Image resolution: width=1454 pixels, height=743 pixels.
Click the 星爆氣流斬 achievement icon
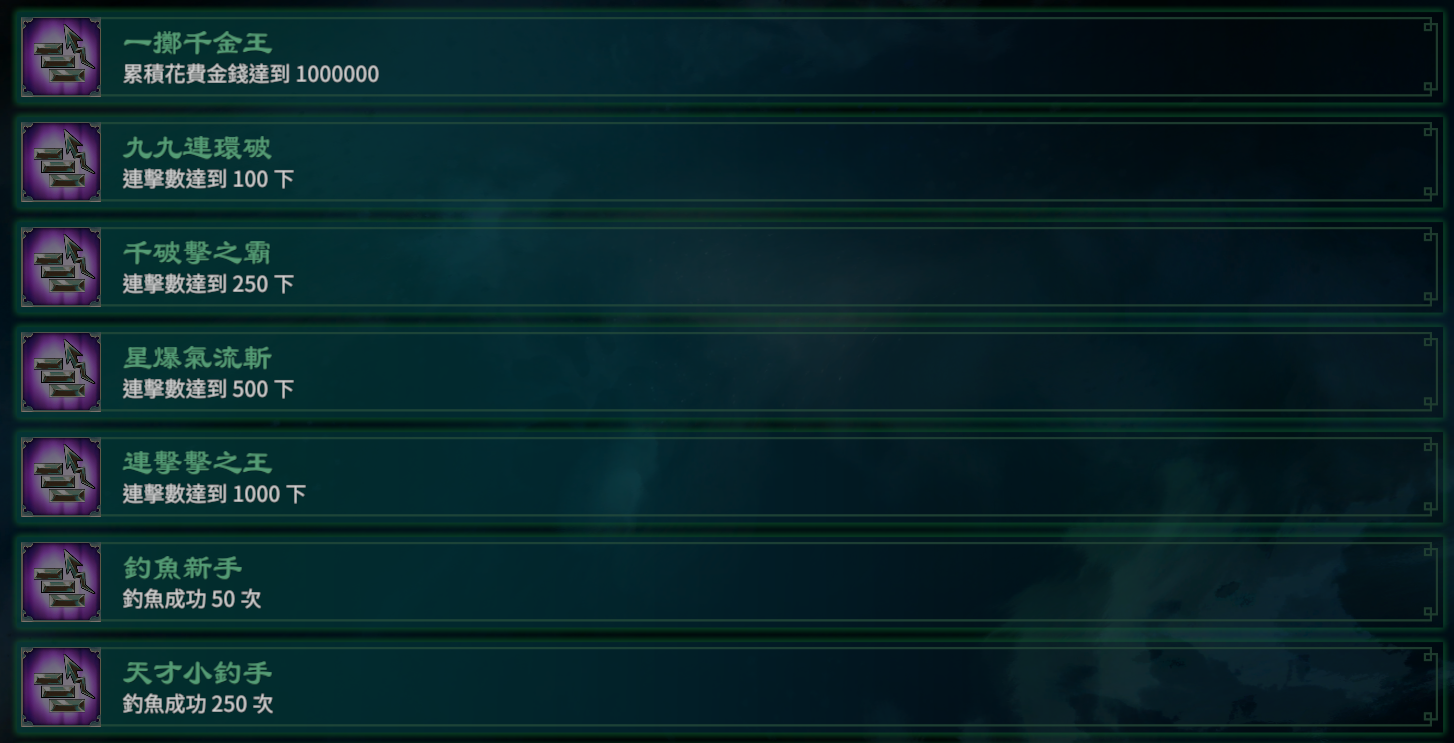61,372
